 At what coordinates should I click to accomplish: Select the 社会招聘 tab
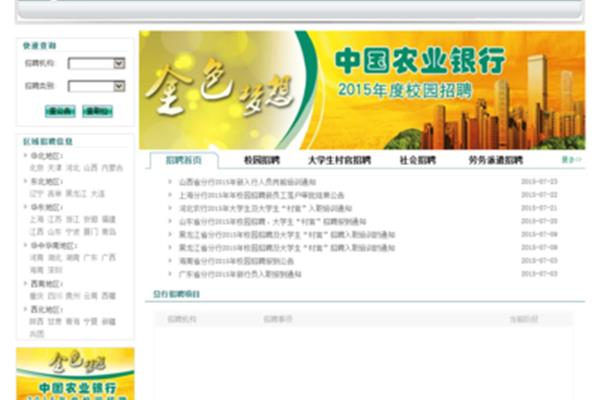418,160
